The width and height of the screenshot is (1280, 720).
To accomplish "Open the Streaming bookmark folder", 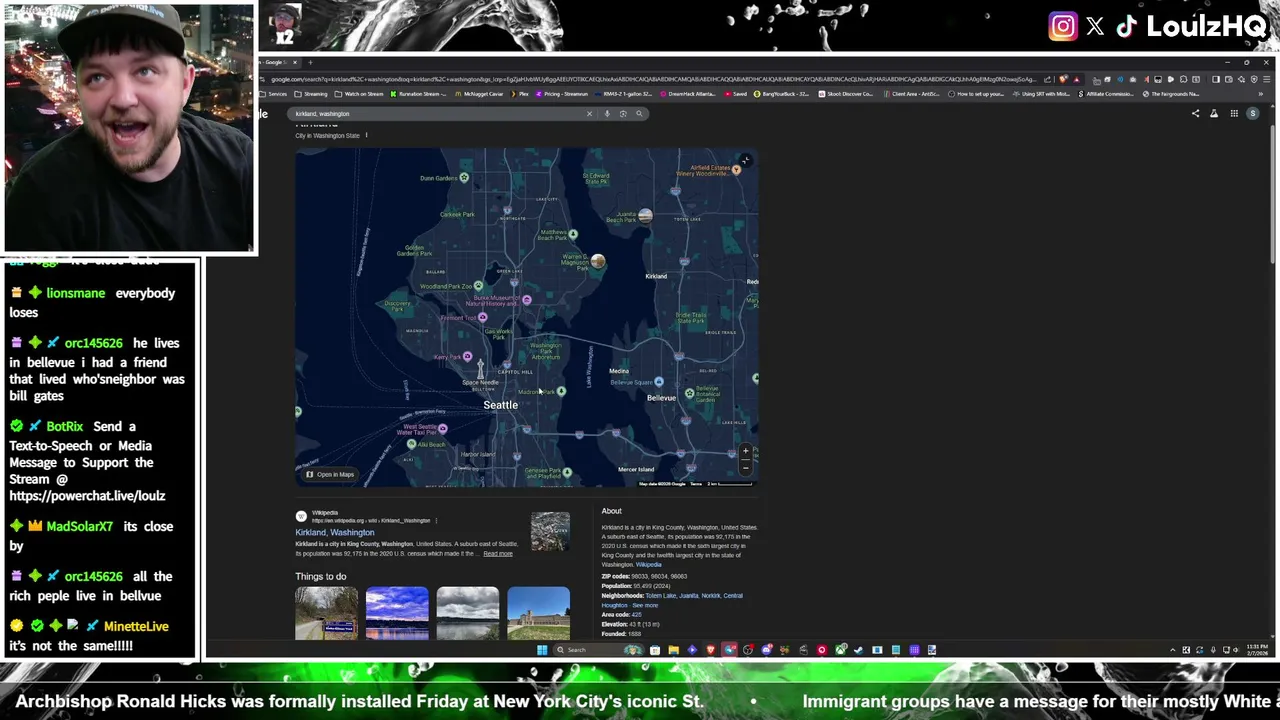I will coord(312,94).
